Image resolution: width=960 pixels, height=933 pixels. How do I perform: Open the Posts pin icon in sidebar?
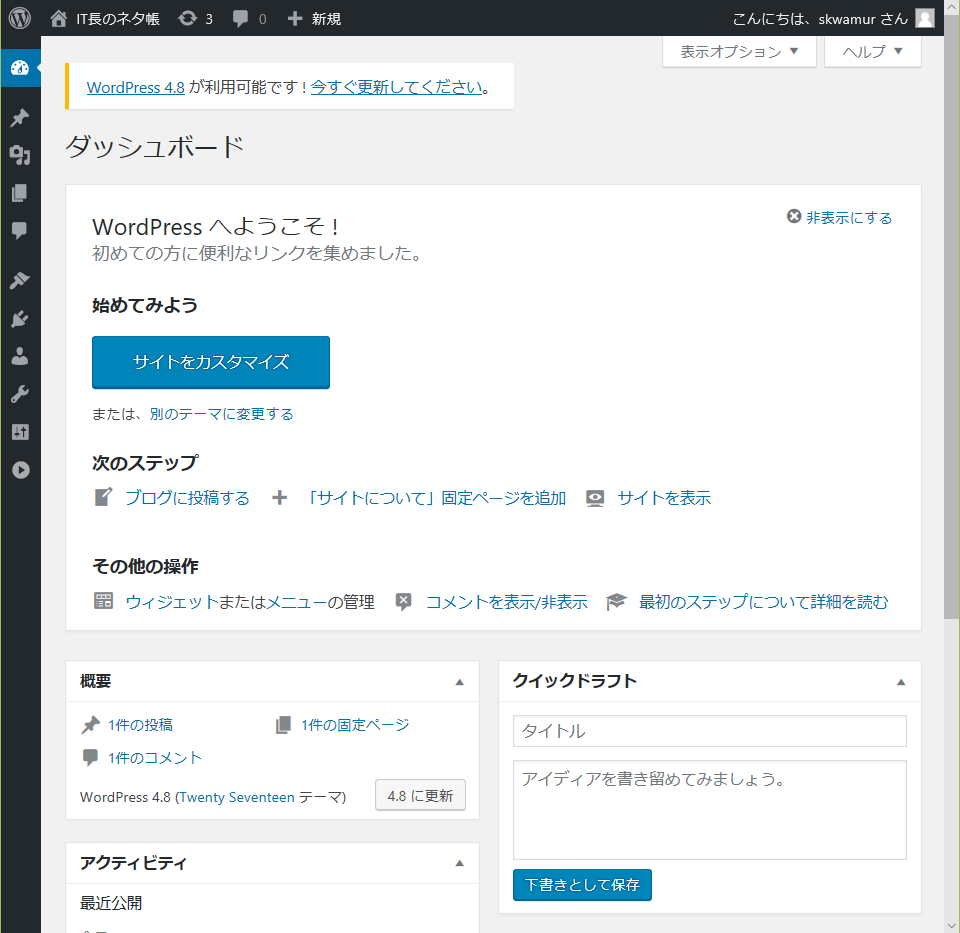pos(20,118)
